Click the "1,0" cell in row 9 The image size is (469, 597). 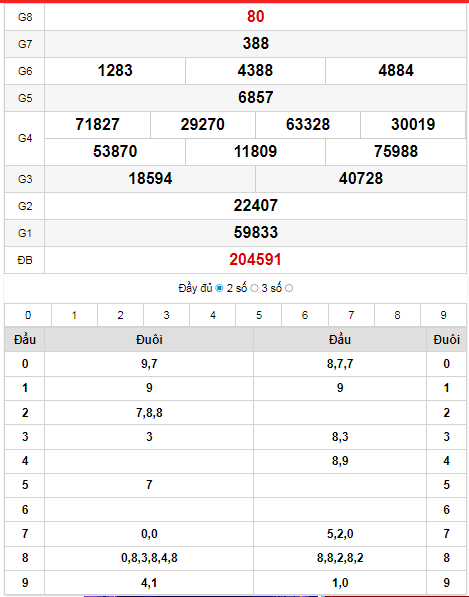pyautogui.click(x=340, y=583)
